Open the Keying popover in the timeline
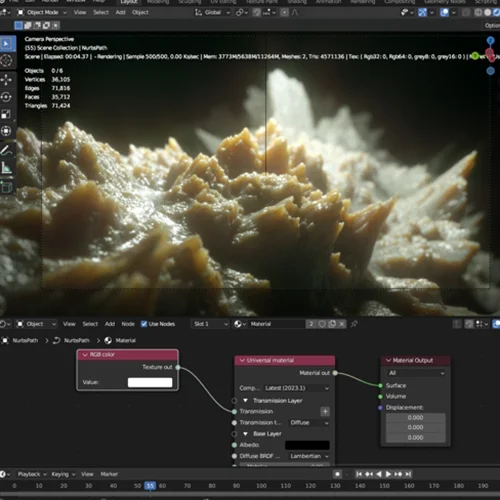The width and height of the screenshot is (500, 500). pyautogui.click(x=63, y=474)
